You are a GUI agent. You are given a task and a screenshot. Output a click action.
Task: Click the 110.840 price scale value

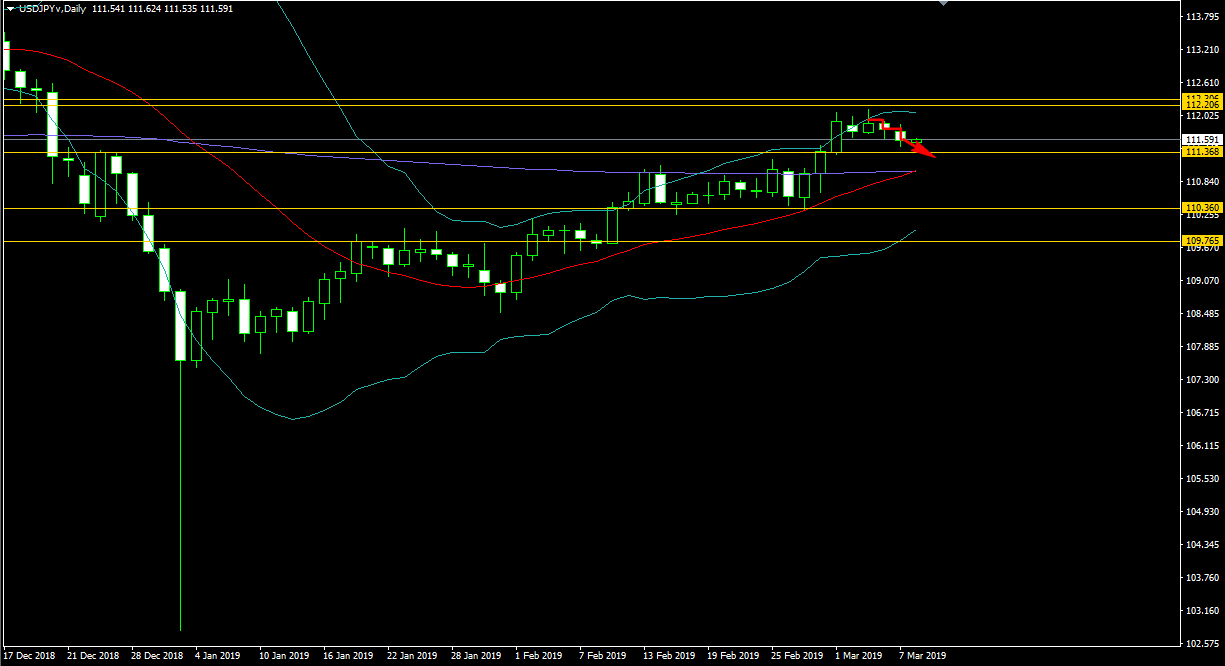click(1201, 182)
